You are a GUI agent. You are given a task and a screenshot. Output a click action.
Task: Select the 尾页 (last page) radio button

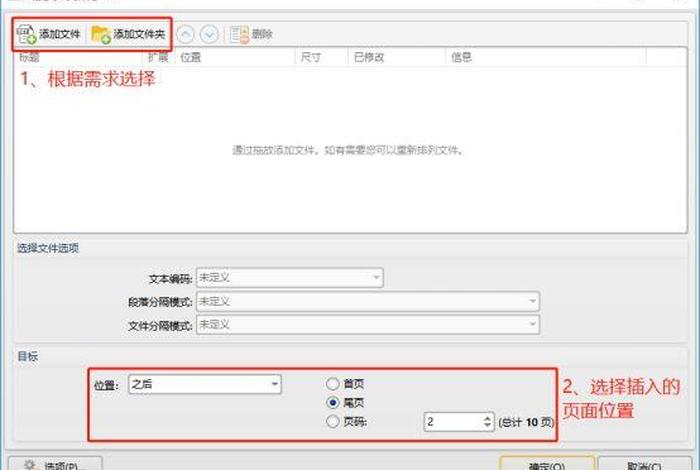(333, 403)
